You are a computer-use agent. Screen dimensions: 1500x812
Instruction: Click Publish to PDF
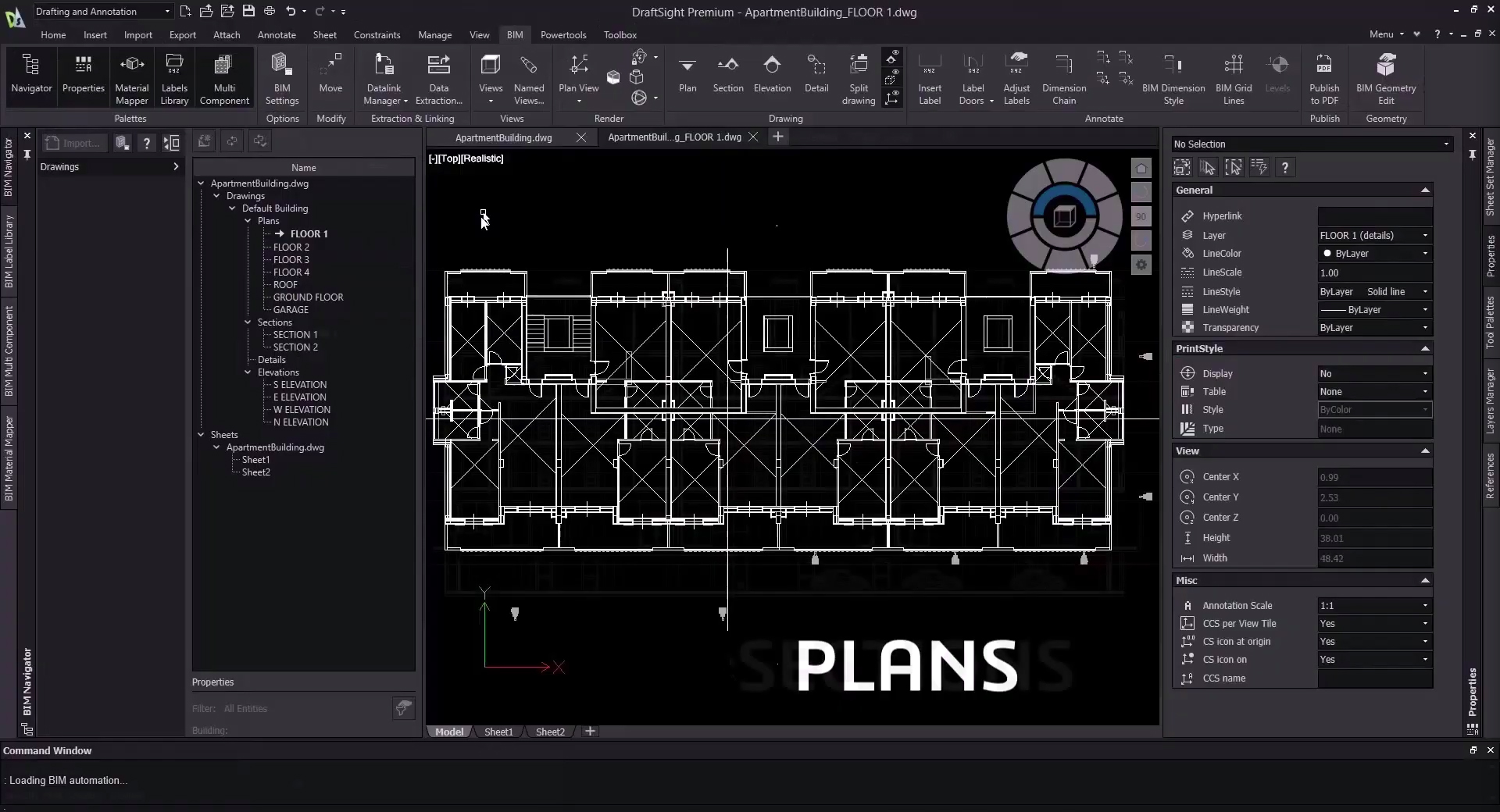tap(1324, 74)
